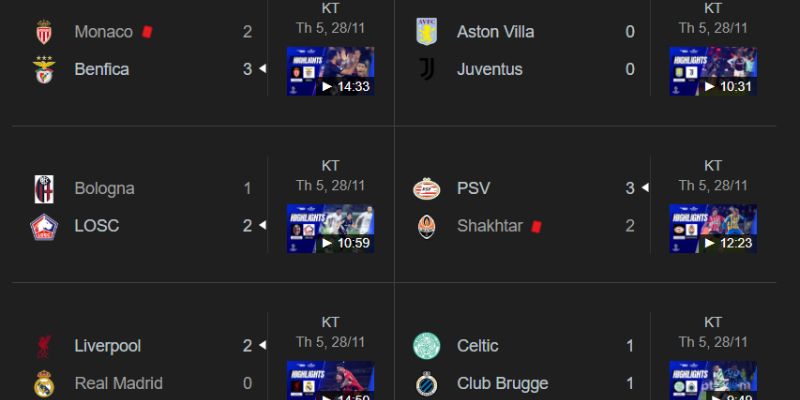
Task: Click the Juventus logo
Action: click(x=427, y=69)
